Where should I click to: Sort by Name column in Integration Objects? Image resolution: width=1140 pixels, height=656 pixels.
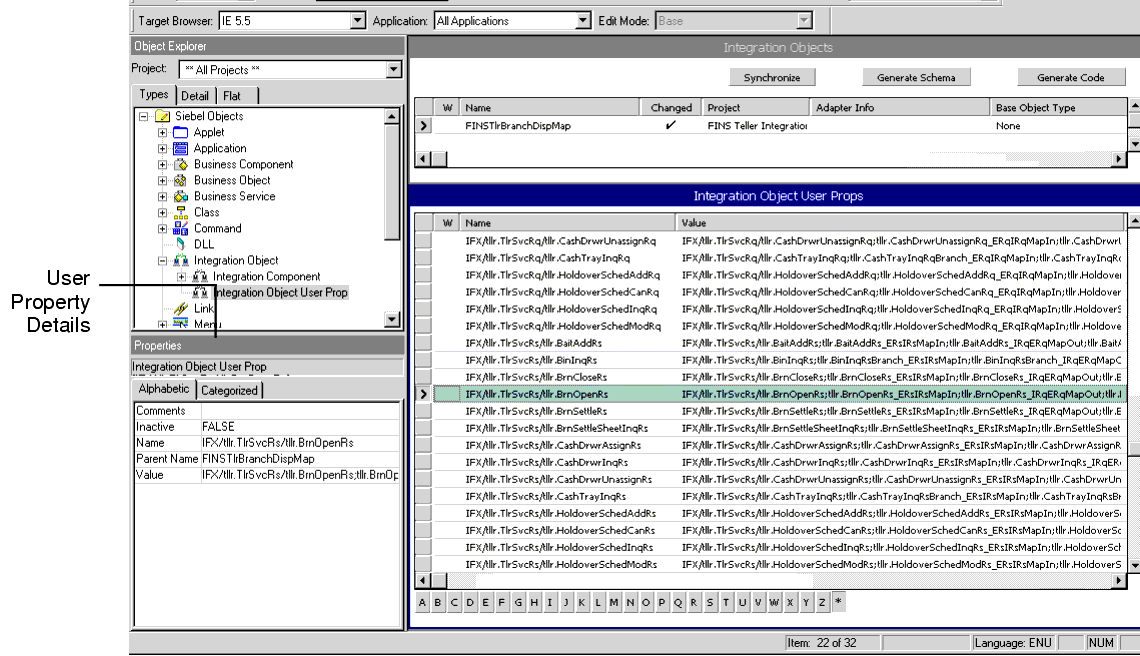pos(550,108)
